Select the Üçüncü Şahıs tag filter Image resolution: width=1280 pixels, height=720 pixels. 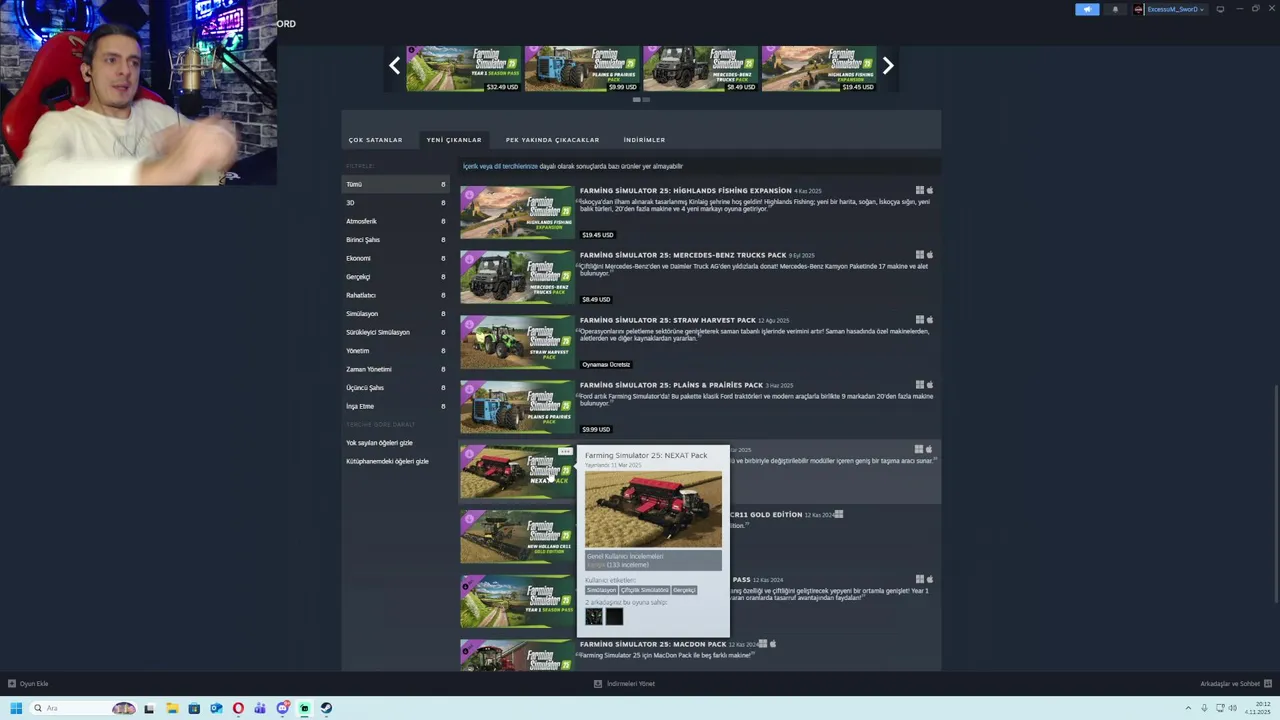pyautogui.click(x=396, y=388)
